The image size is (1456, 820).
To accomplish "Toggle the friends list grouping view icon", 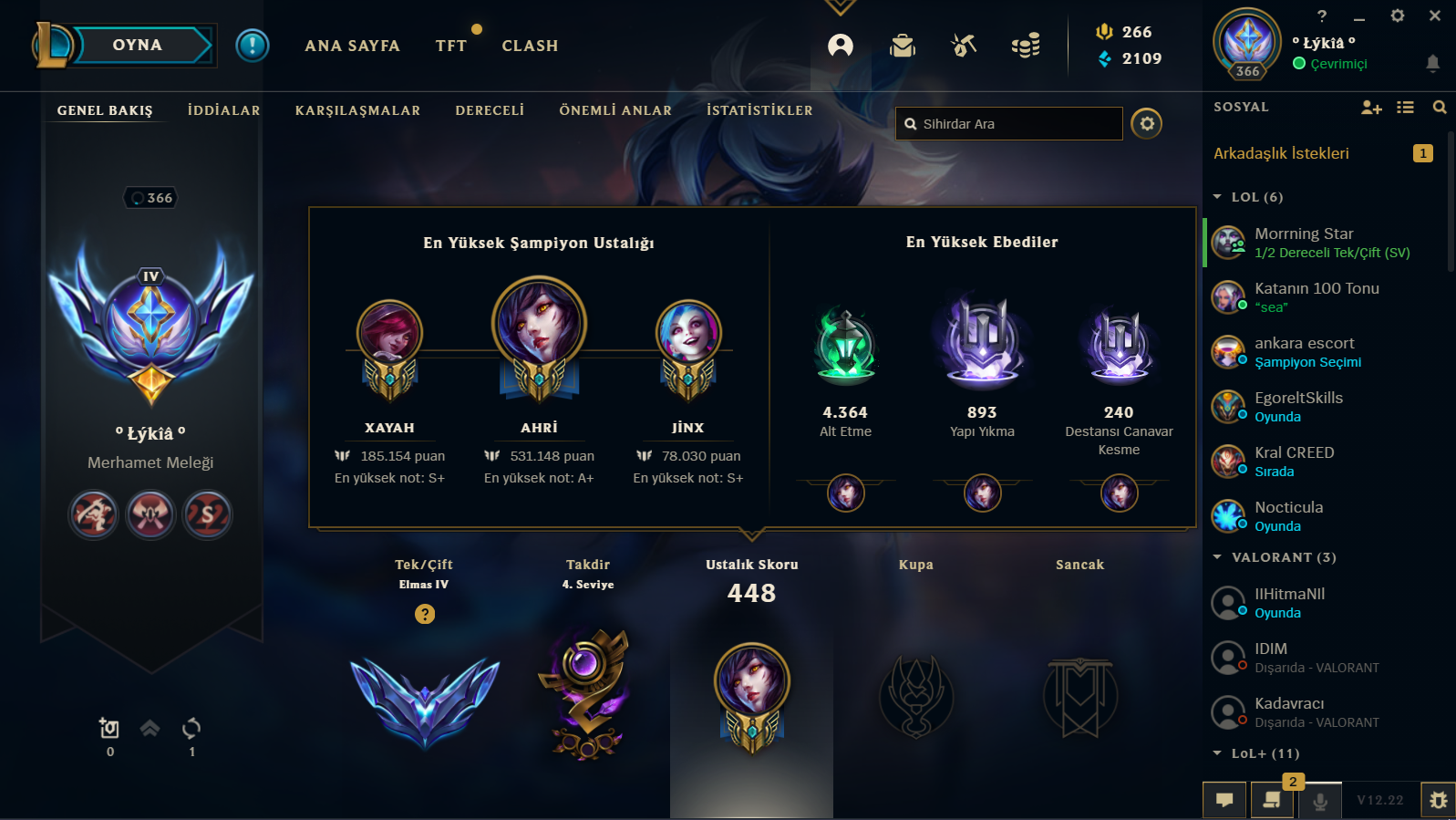I will [1406, 108].
